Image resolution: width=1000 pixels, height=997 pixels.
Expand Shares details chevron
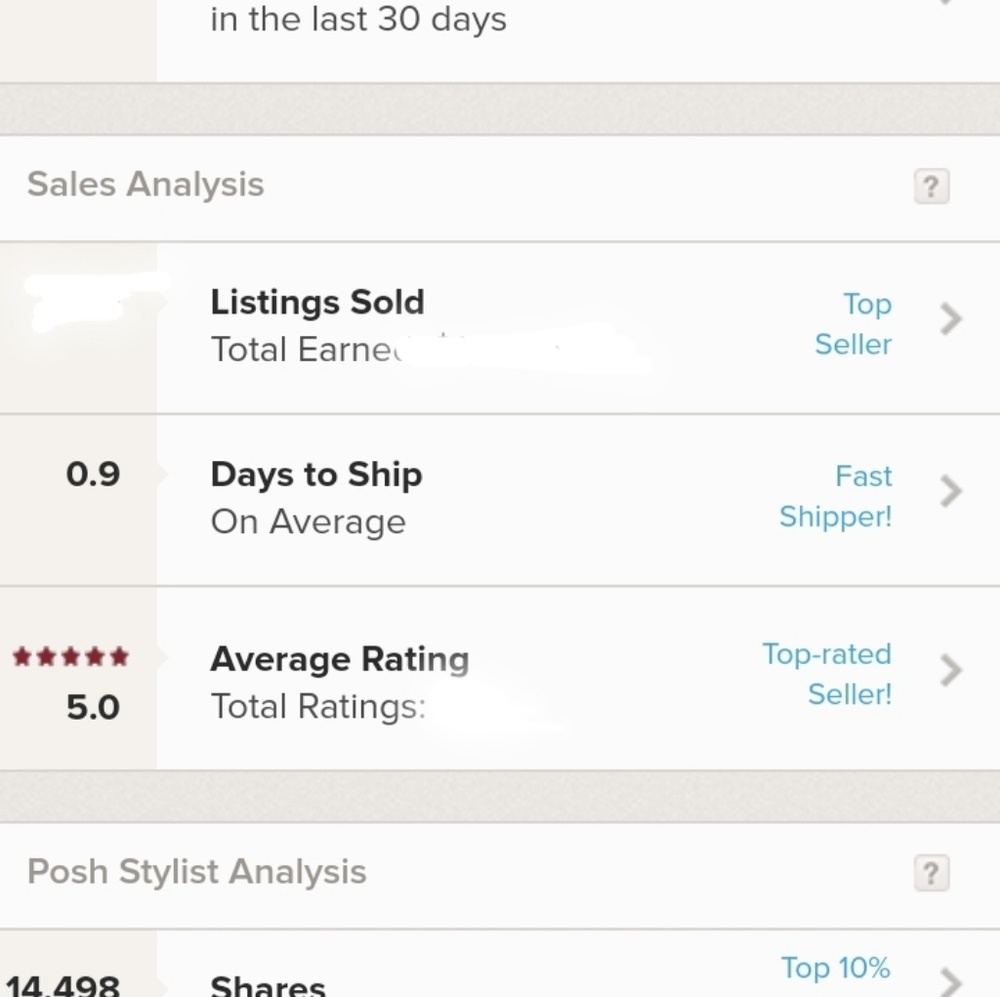click(x=951, y=980)
